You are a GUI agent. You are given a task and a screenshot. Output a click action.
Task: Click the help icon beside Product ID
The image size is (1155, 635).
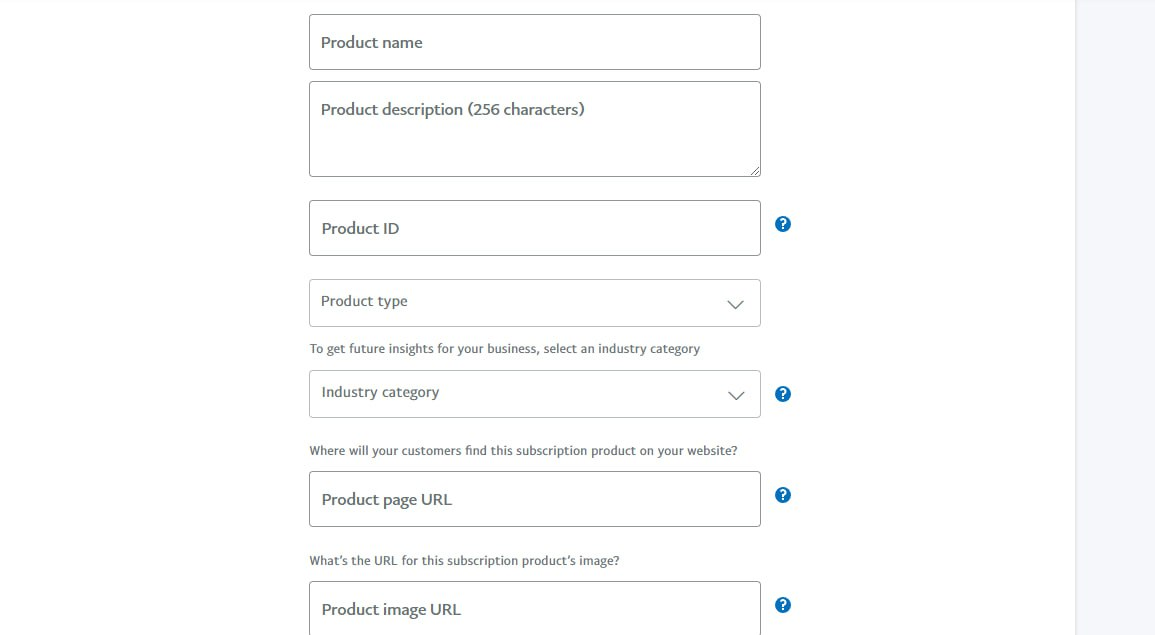coord(783,224)
